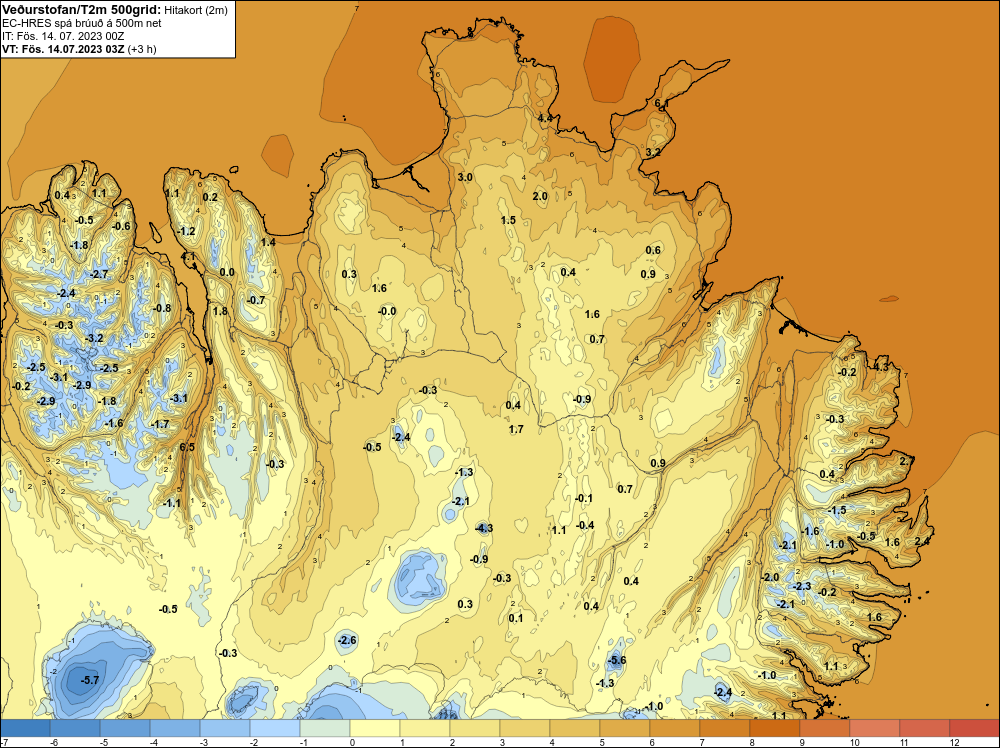Select the legend swatch between 4 and 5
Image resolution: width=1000 pixels, height=748 pixels.
[x=575, y=728]
